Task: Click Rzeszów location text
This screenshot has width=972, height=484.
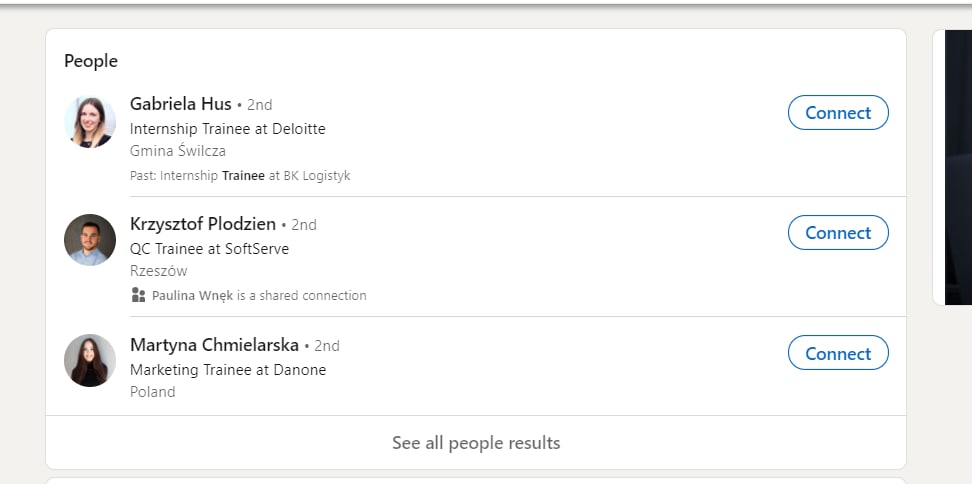Action: click(159, 271)
